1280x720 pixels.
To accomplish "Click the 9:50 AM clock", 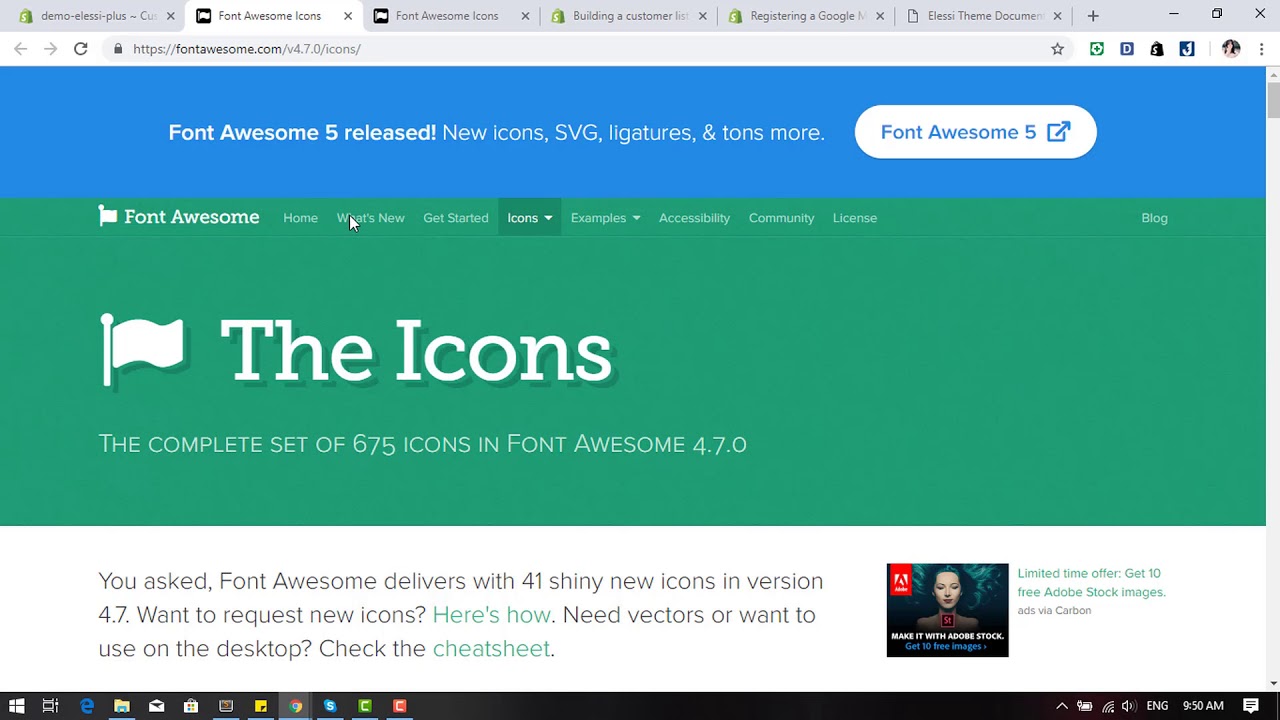I will [1203, 706].
